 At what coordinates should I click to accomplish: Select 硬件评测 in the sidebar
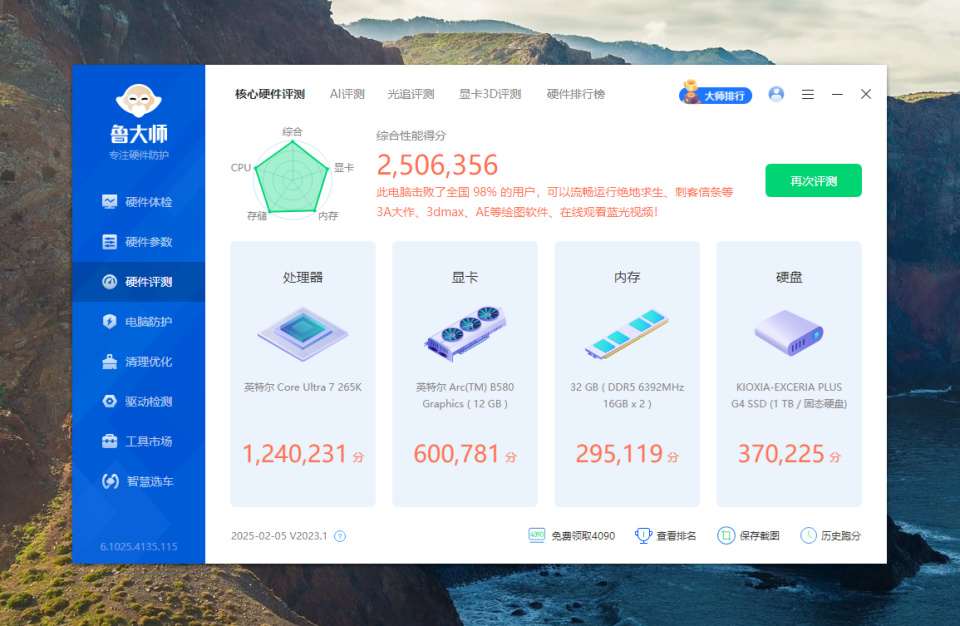[138, 282]
